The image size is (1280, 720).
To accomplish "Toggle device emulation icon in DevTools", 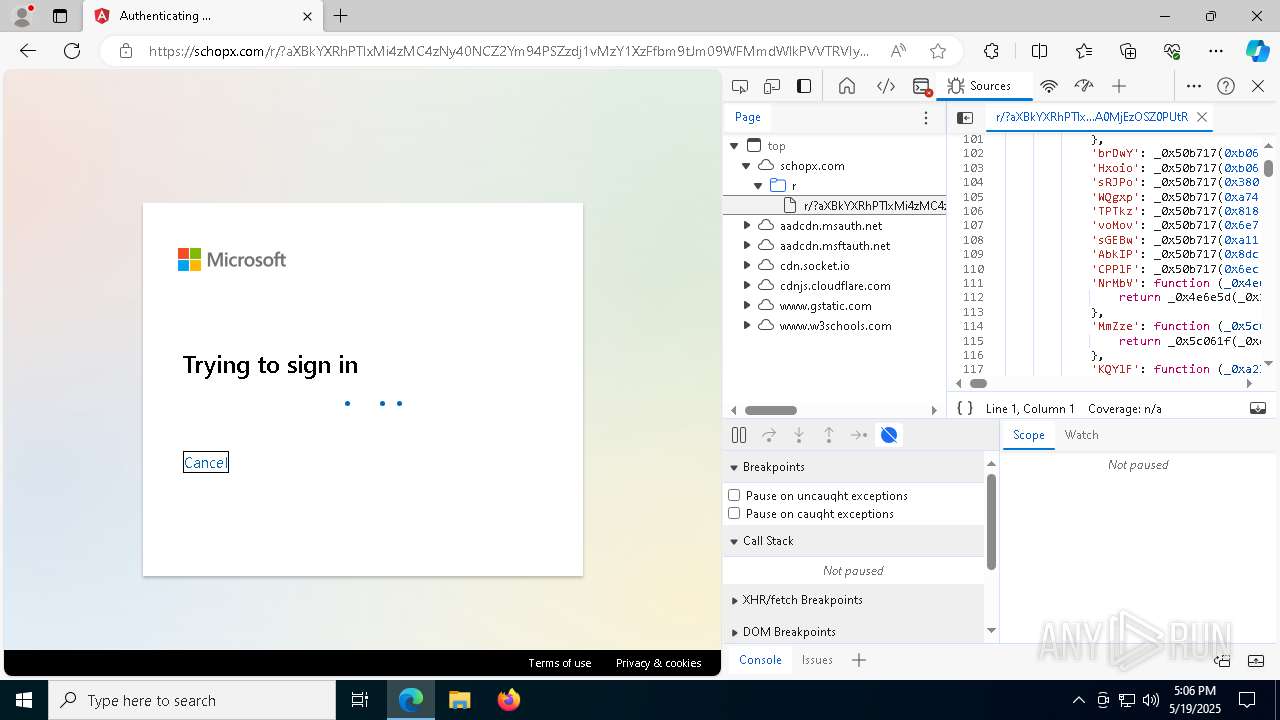I will pos(772,86).
